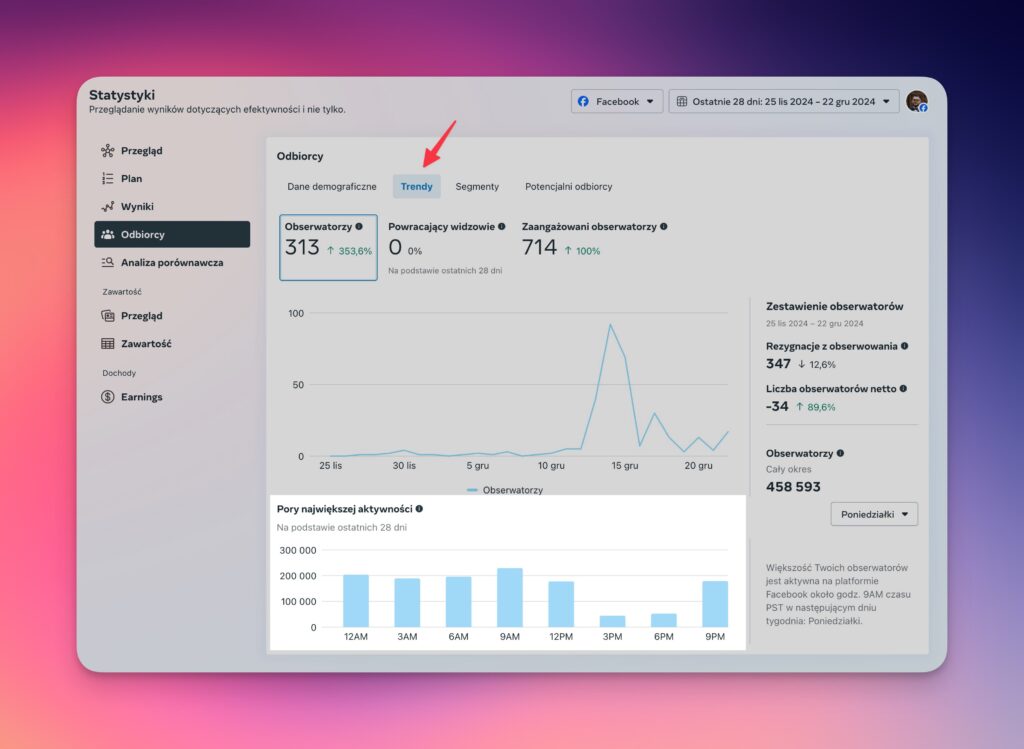Expand the date range selector Ostatnie 28 dni
This screenshot has width=1024, height=749.
(783, 101)
